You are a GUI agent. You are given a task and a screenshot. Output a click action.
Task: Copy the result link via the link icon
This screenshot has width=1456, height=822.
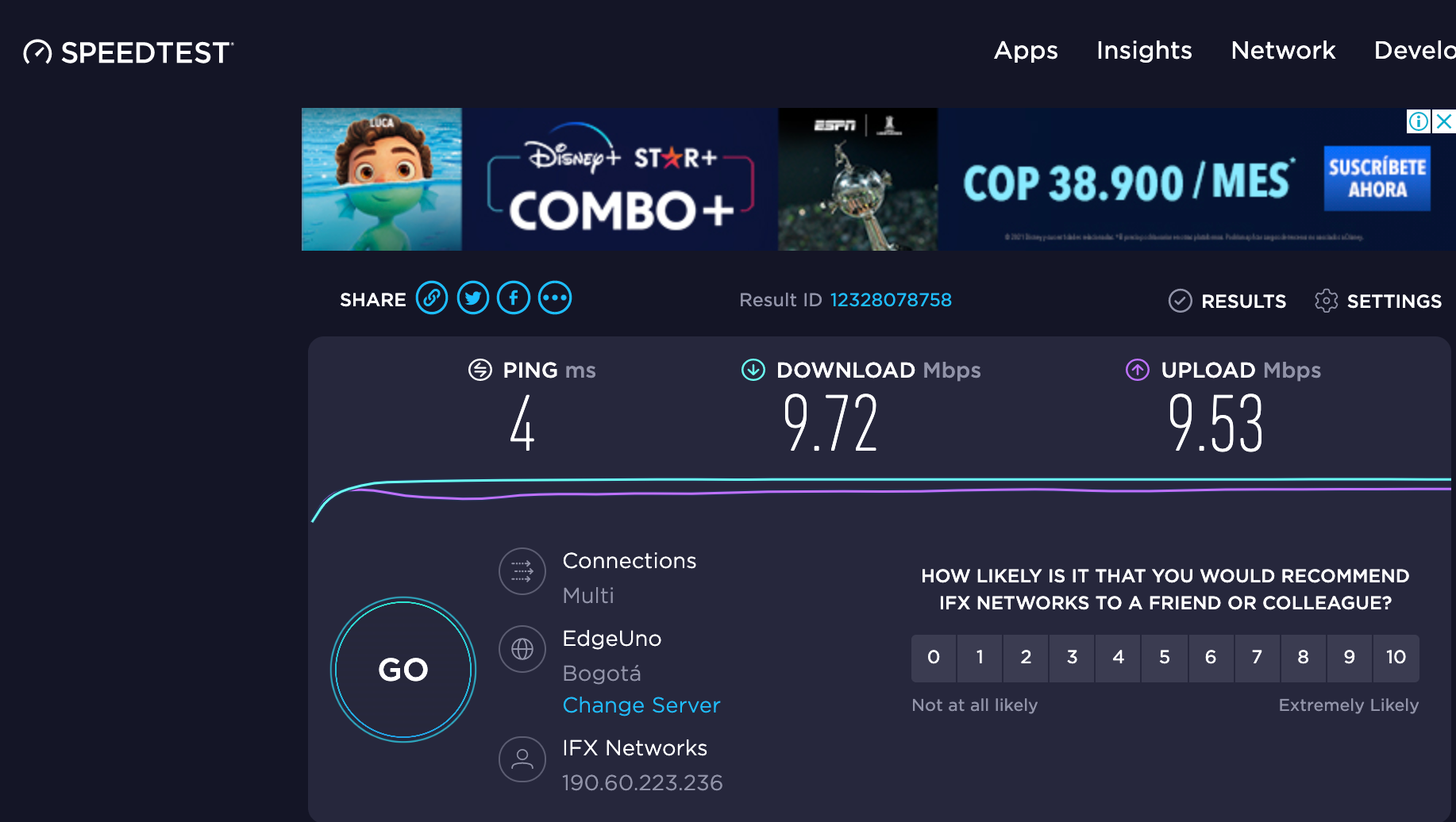click(x=432, y=298)
